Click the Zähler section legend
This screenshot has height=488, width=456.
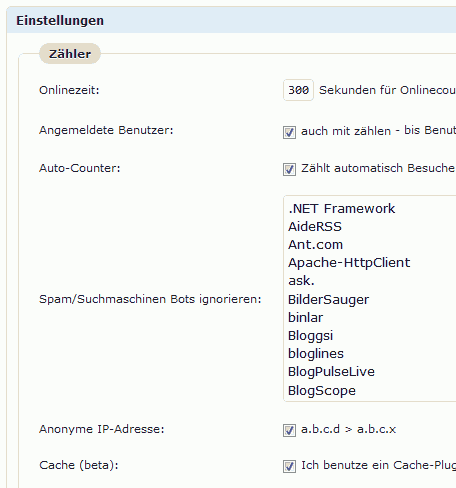[70, 54]
